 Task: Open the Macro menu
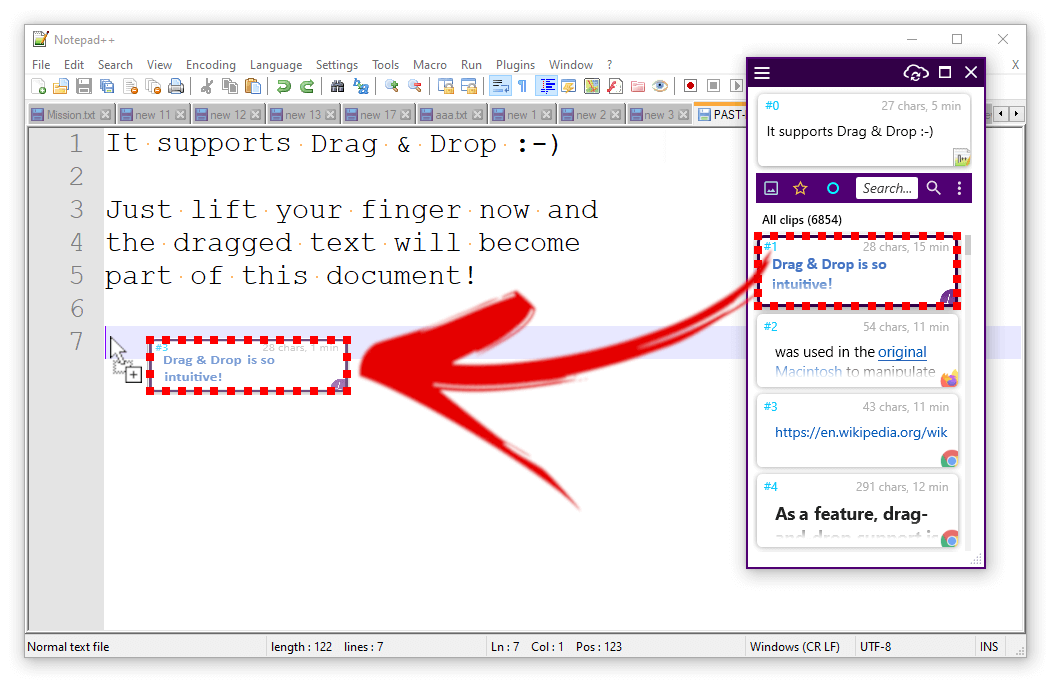coord(430,65)
